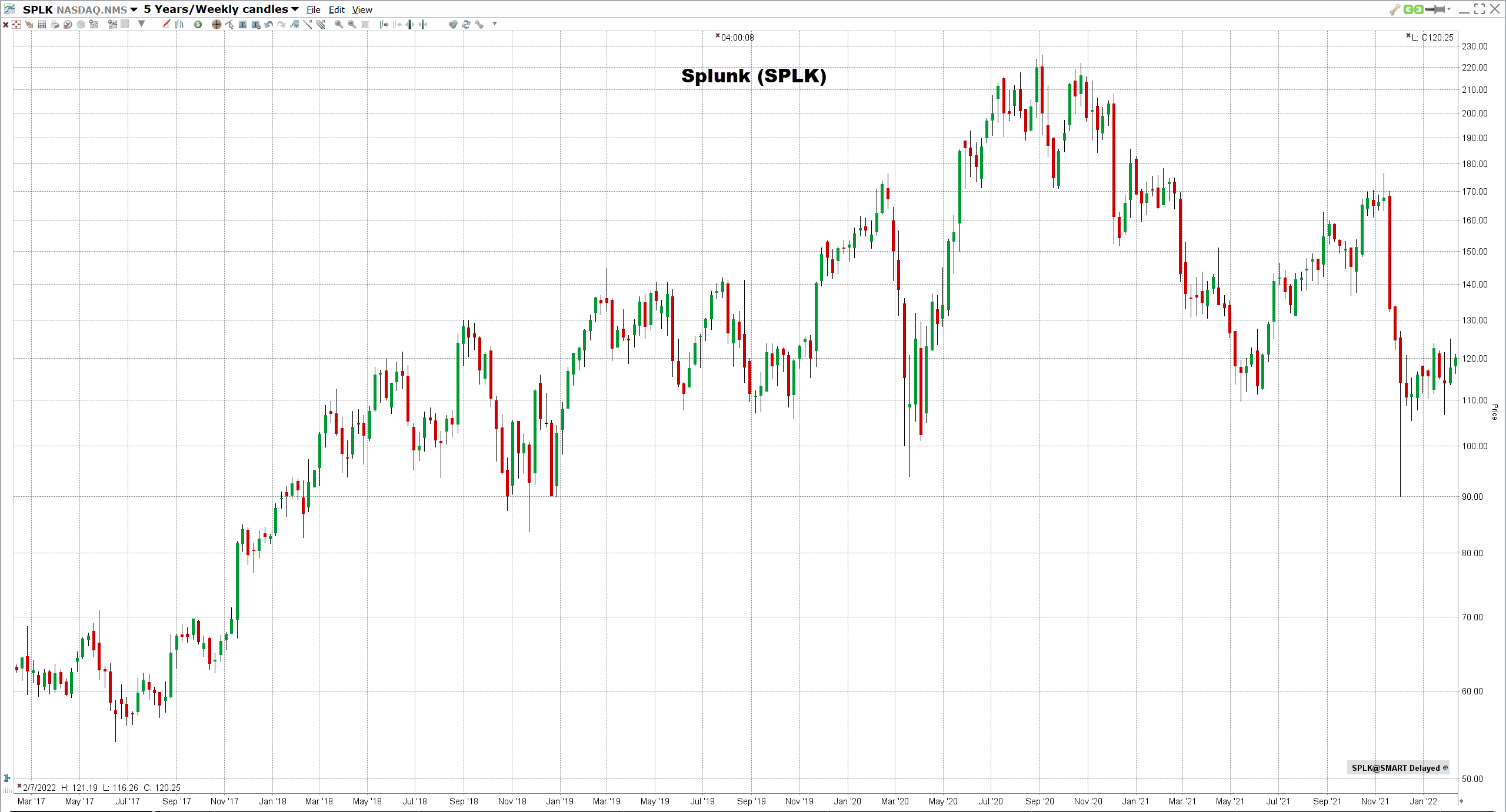The image size is (1506, 812).
Task: Click the chart settings icon beside gray clock
Action: coord(93,24)
